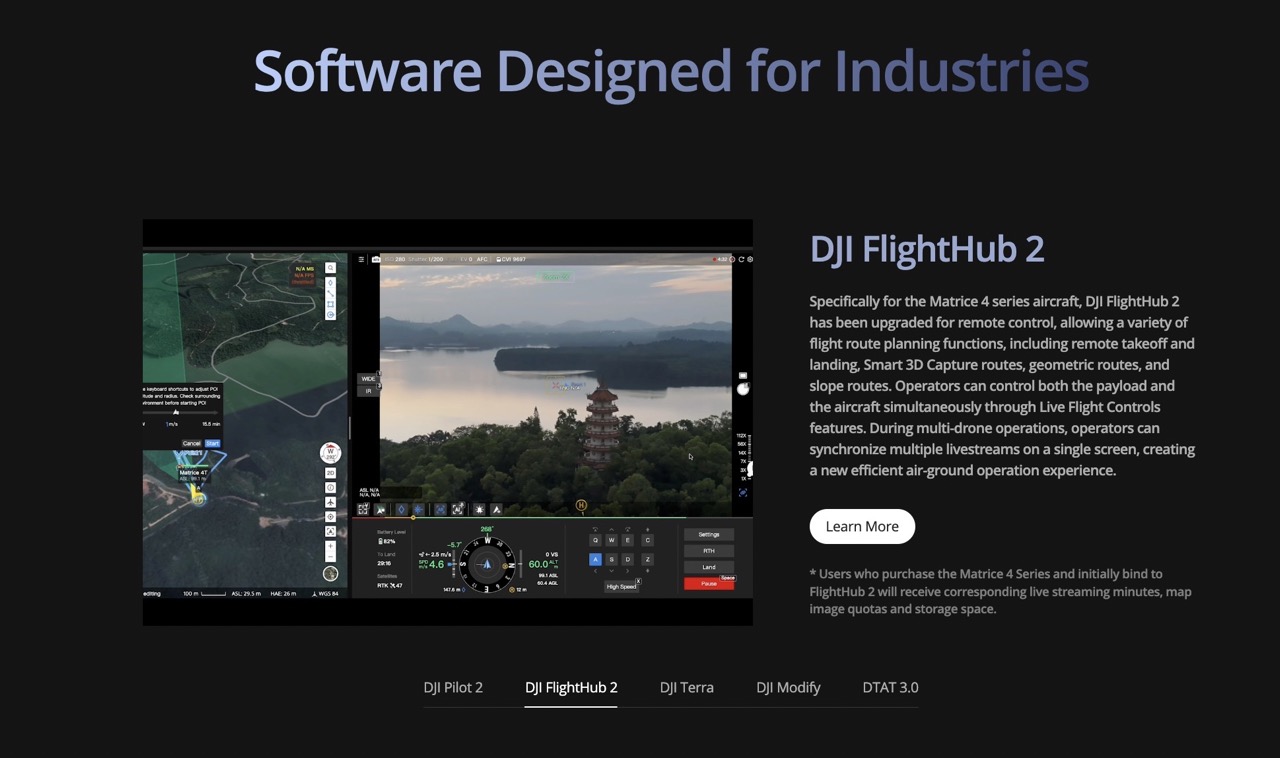This screenshot has width=1280, height=758.
Task: Switch to WIDE camera view
Action: point(368,379)
